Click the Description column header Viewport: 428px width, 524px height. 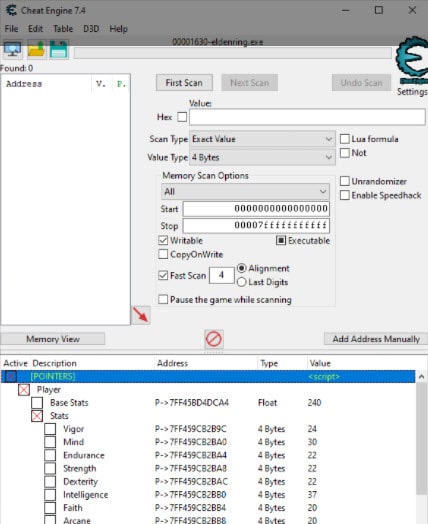tap(54, 363)
